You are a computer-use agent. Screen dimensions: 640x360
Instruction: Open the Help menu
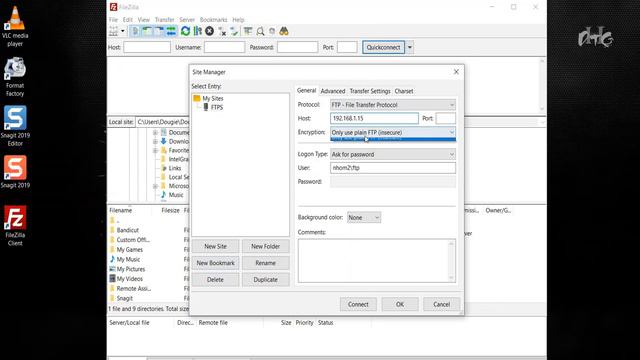(238, 20)
